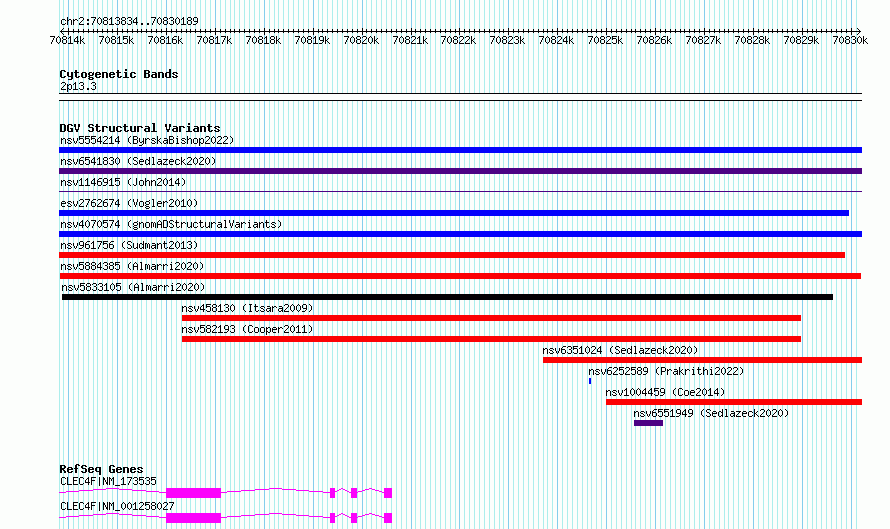Select the nsv4070574 blue variant bar
This screenshot has width=890, height=529.
pos(460,234)
